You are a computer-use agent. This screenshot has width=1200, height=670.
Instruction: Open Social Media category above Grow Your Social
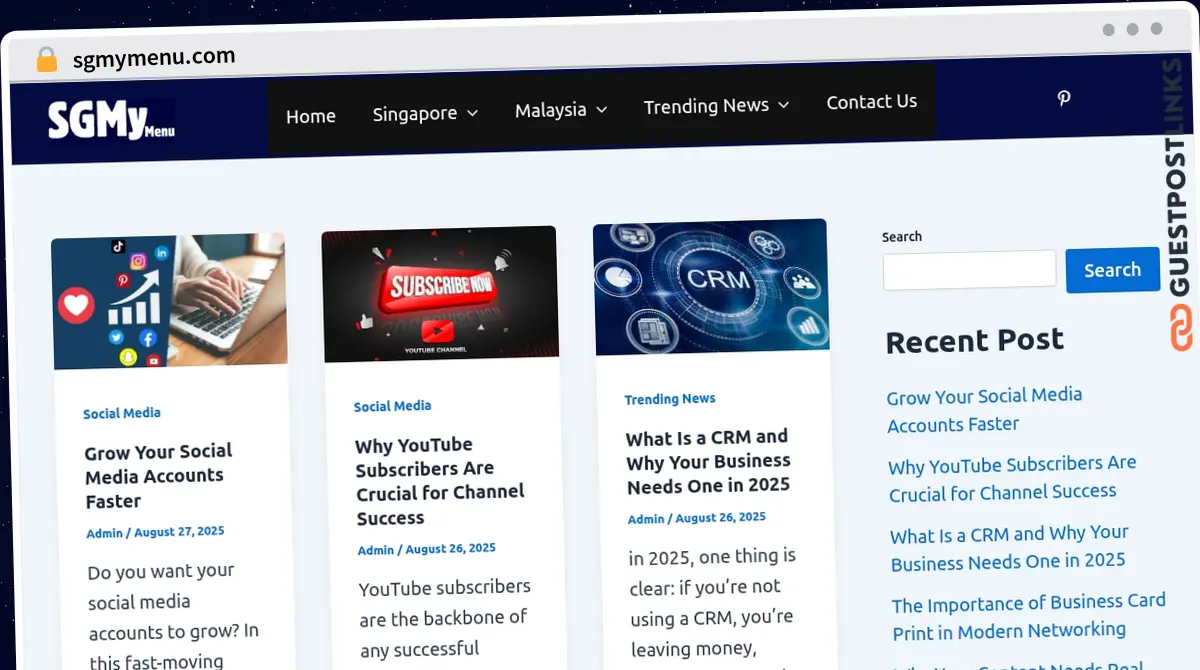(122, 413)
